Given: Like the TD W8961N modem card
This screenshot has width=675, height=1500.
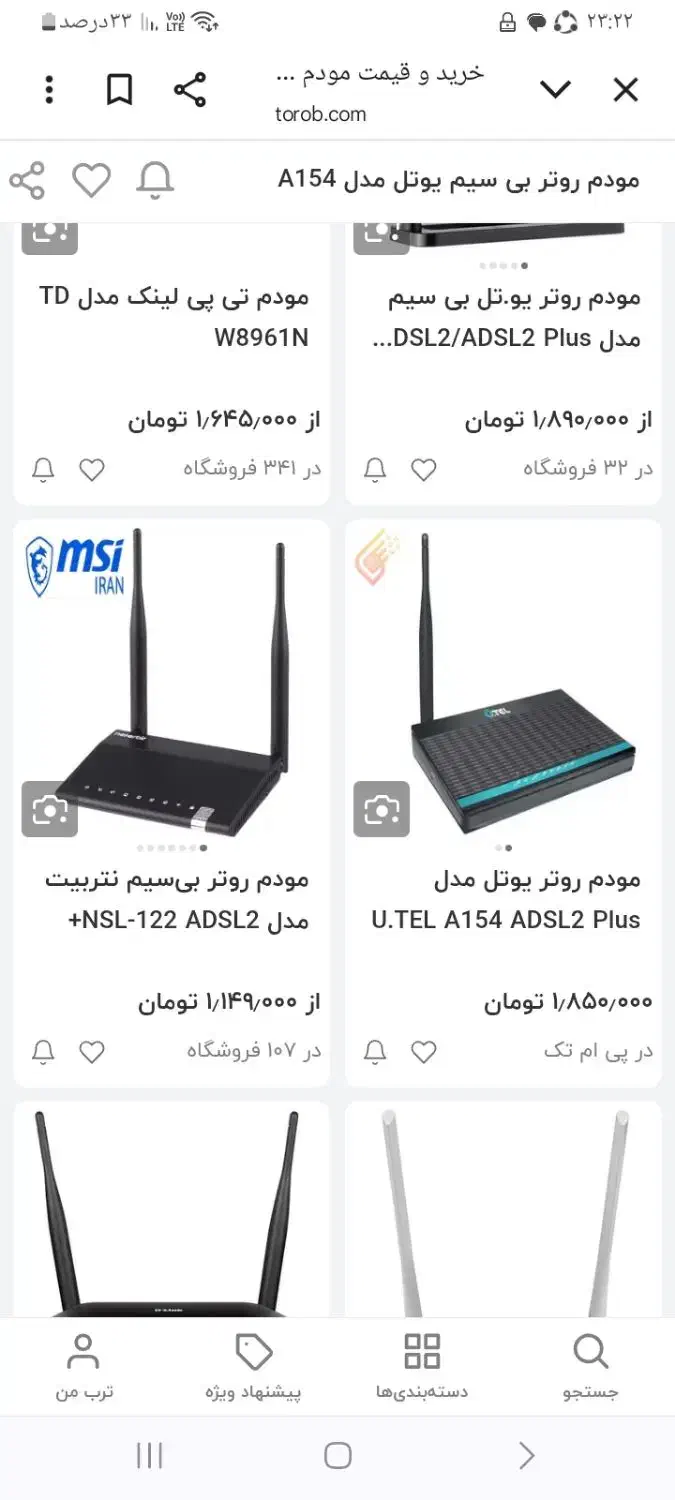Looking at the screenshot, I should tap(92, 469).
